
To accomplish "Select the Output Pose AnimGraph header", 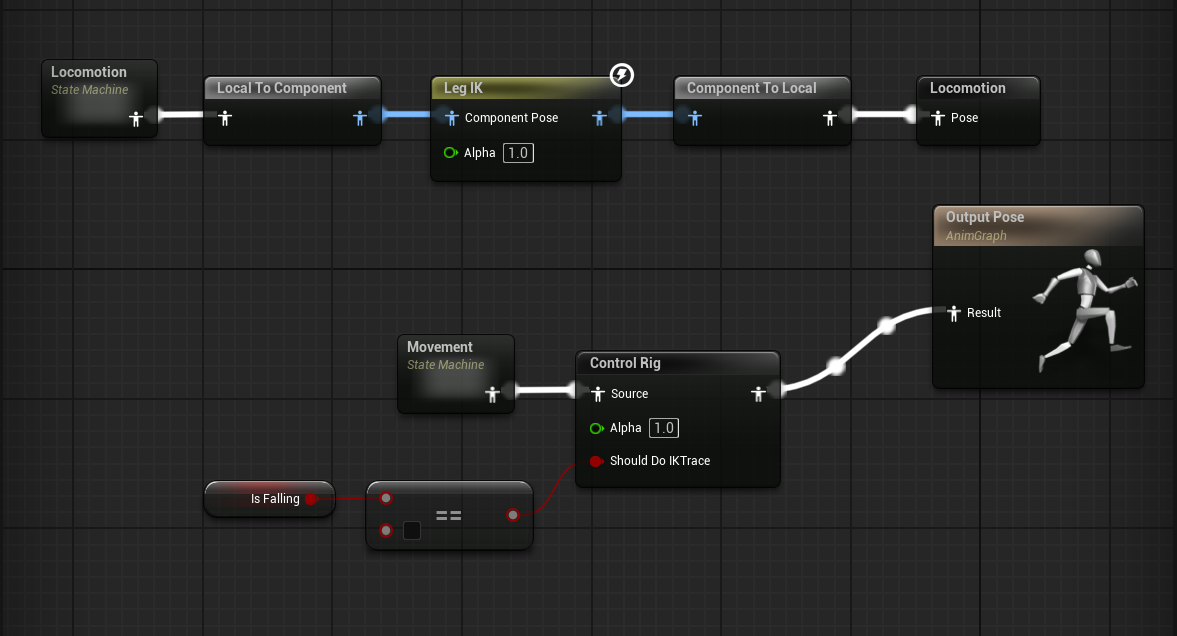I will (x=1038, y=225).
